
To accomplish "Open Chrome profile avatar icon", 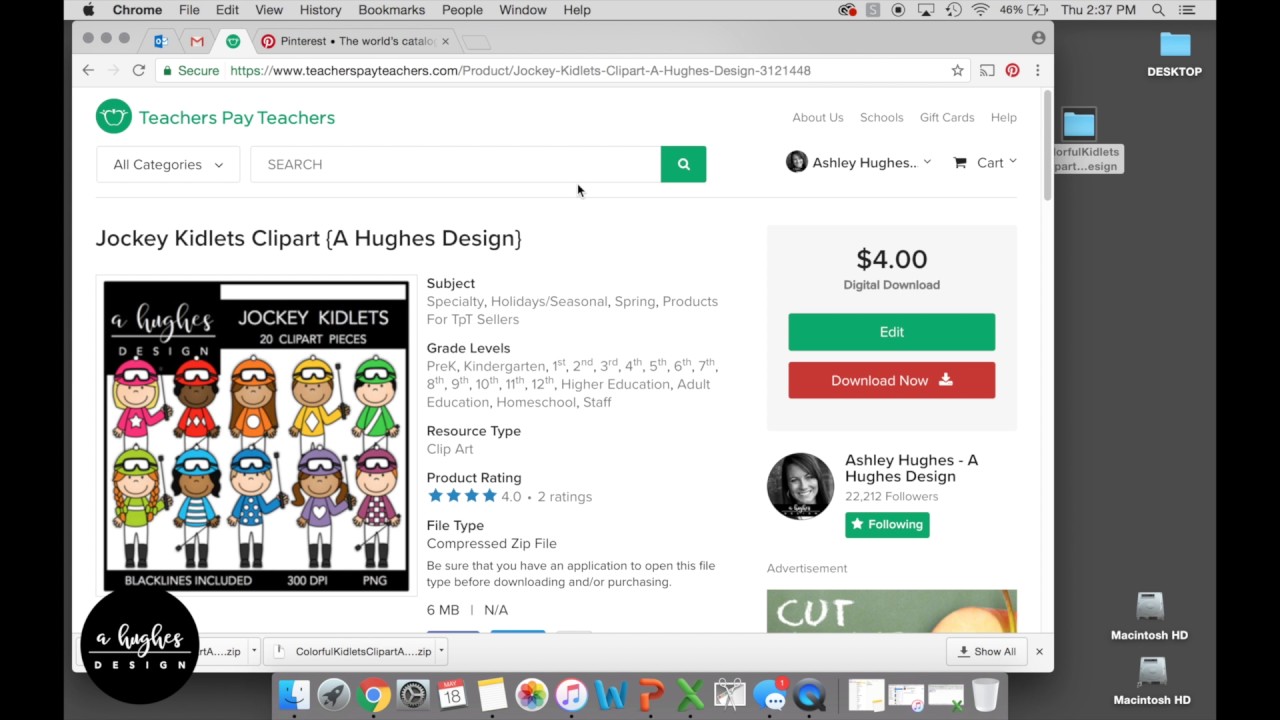I will (x=1038, y=38).
